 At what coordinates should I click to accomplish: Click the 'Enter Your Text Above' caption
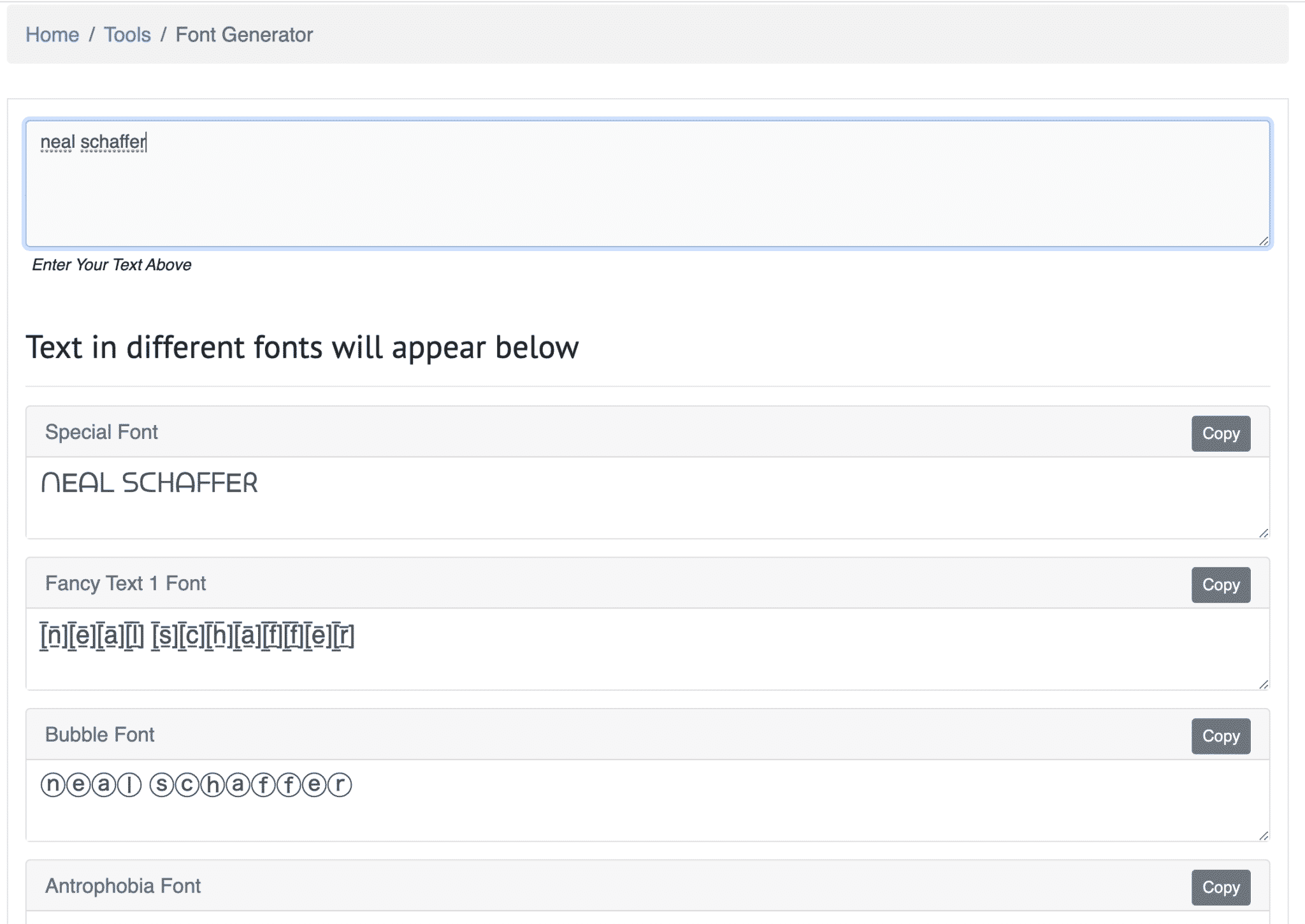click(111, 265)
